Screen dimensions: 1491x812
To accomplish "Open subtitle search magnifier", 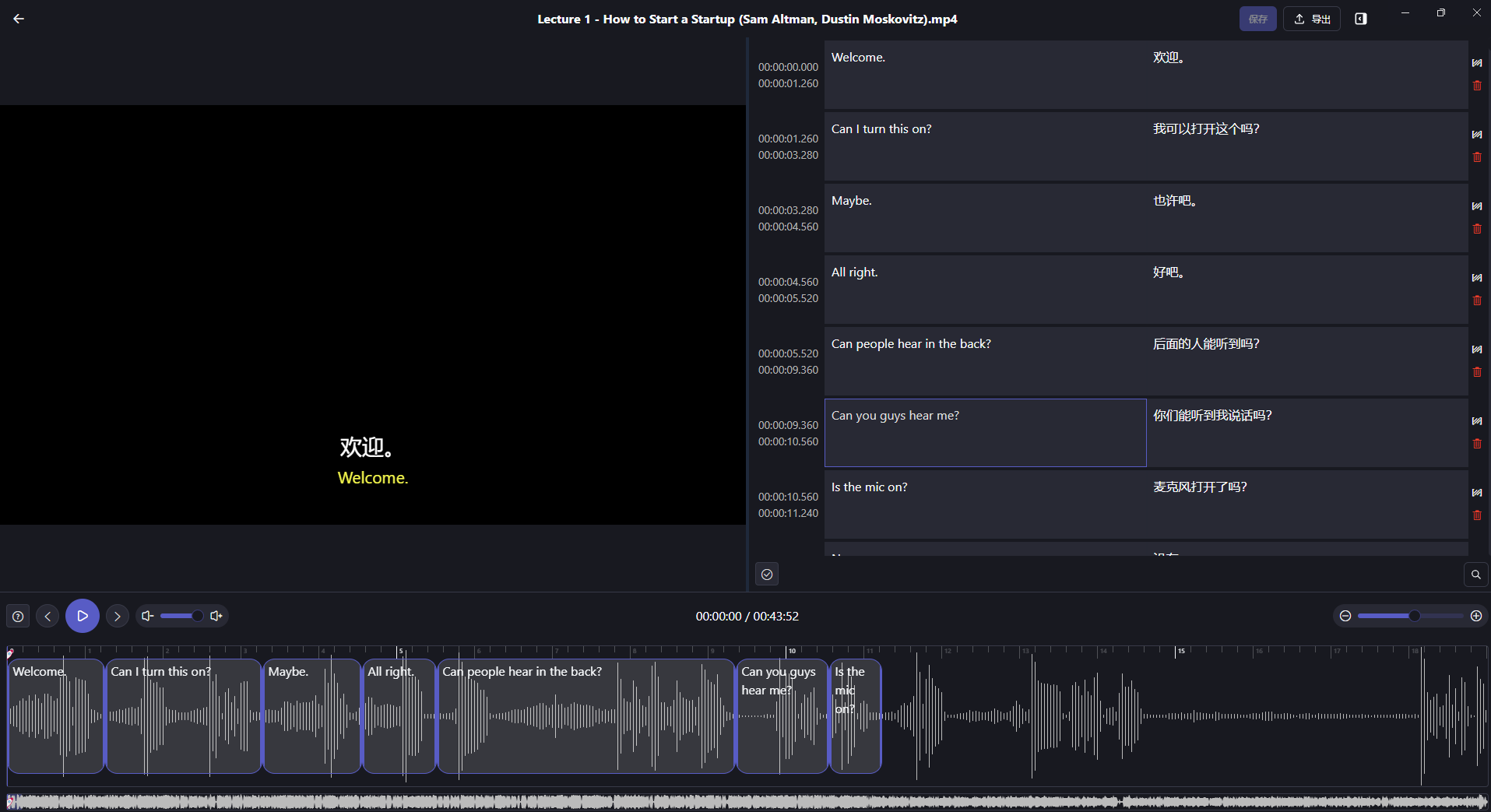I will [x=1475, y=575].
